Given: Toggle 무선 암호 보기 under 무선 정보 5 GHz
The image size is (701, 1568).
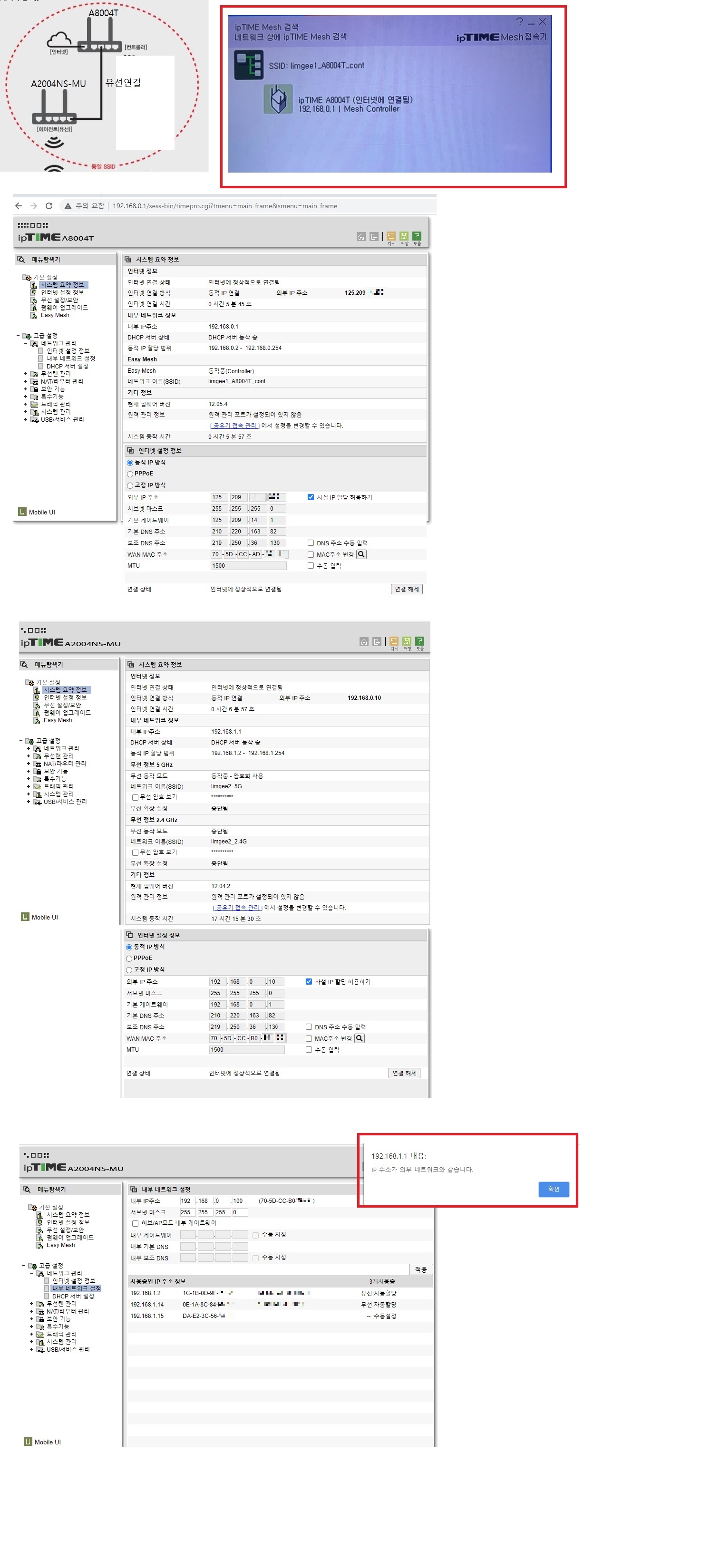Looking at the screenshot, I should 135,797.
